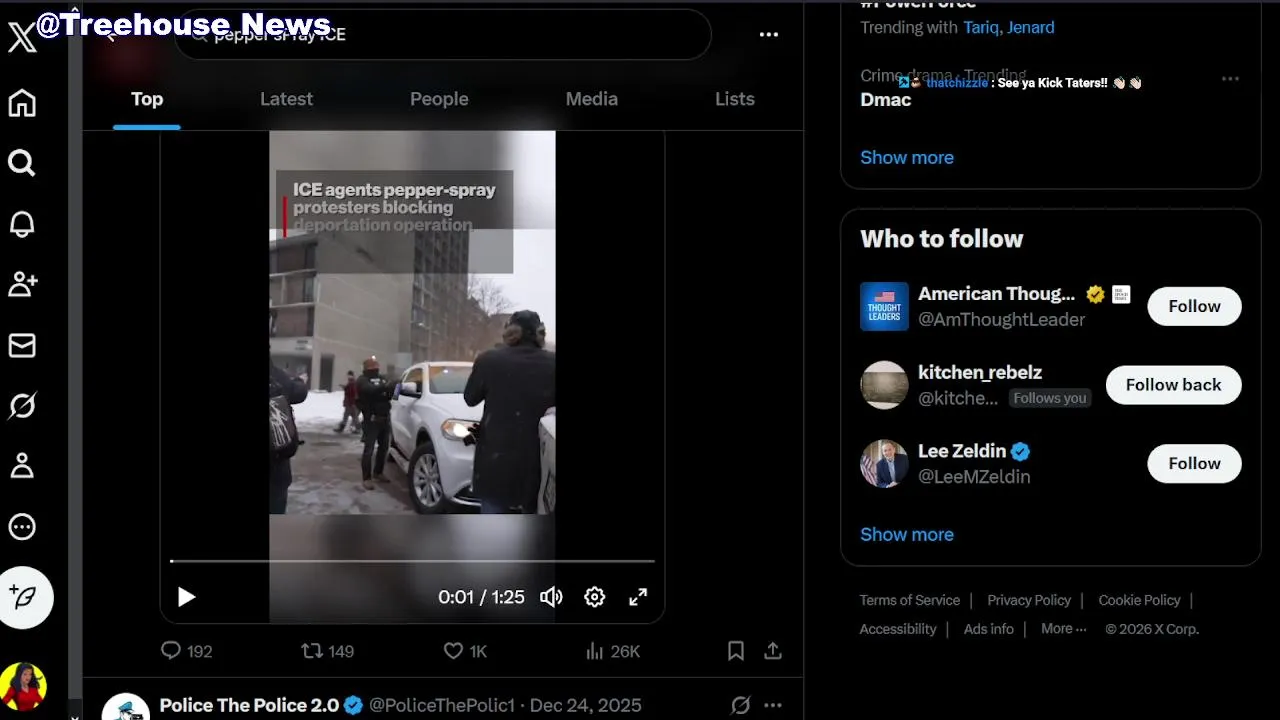Screen dimensions: 1280x720
Task: Open Notifications bell icon
Action: click(x=22, y=224)
